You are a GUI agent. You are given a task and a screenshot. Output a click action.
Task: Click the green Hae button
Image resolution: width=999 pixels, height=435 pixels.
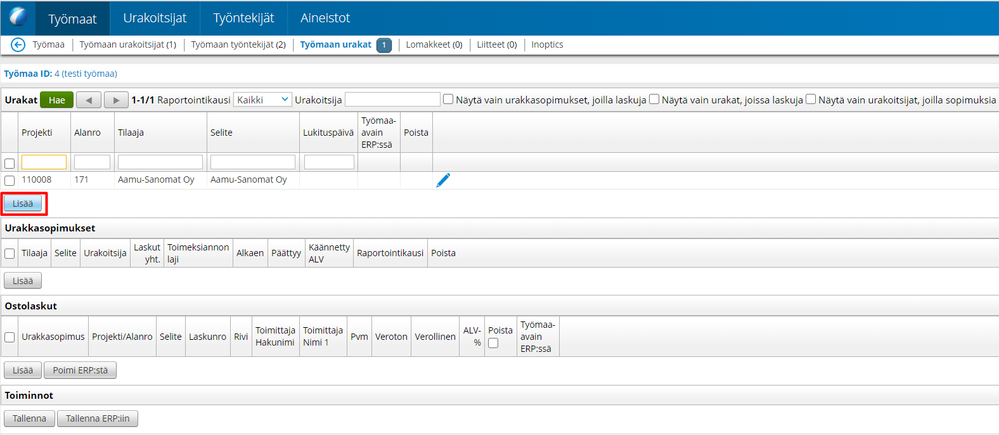click(x=57, y=99)
